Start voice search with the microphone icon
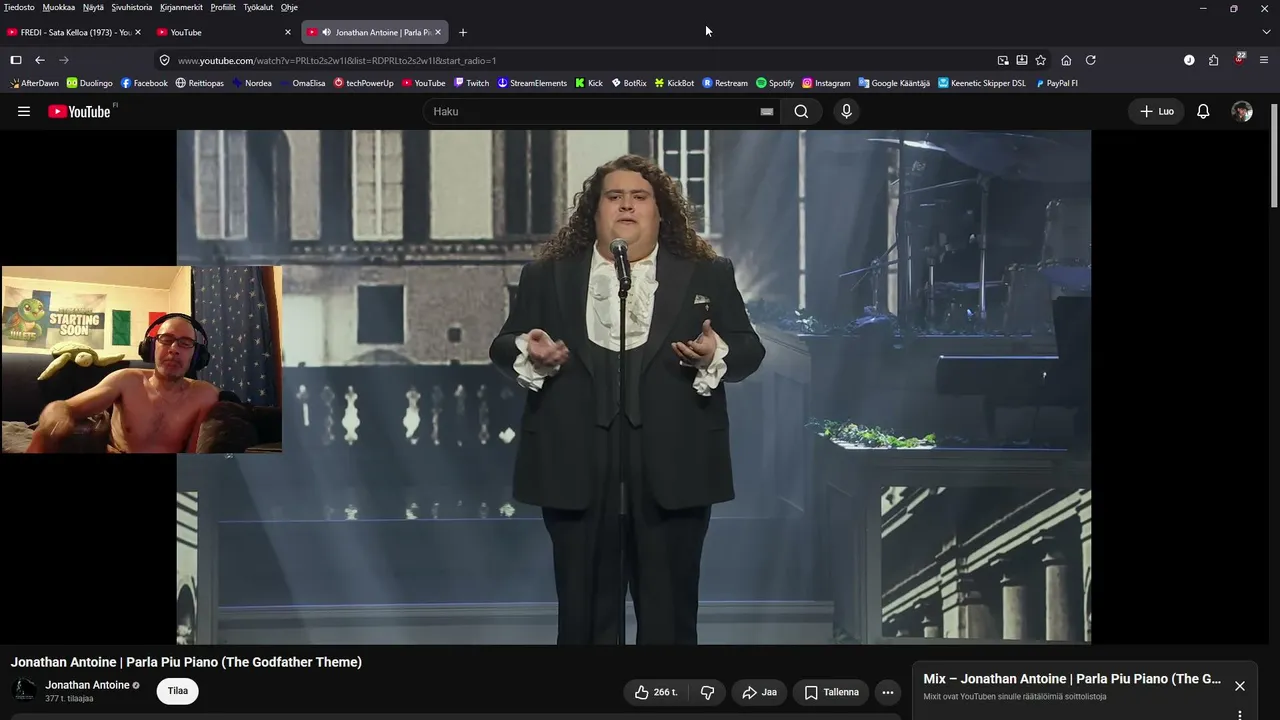The height and width of the screenshot is (720, 1280). (x=846, y=111)
